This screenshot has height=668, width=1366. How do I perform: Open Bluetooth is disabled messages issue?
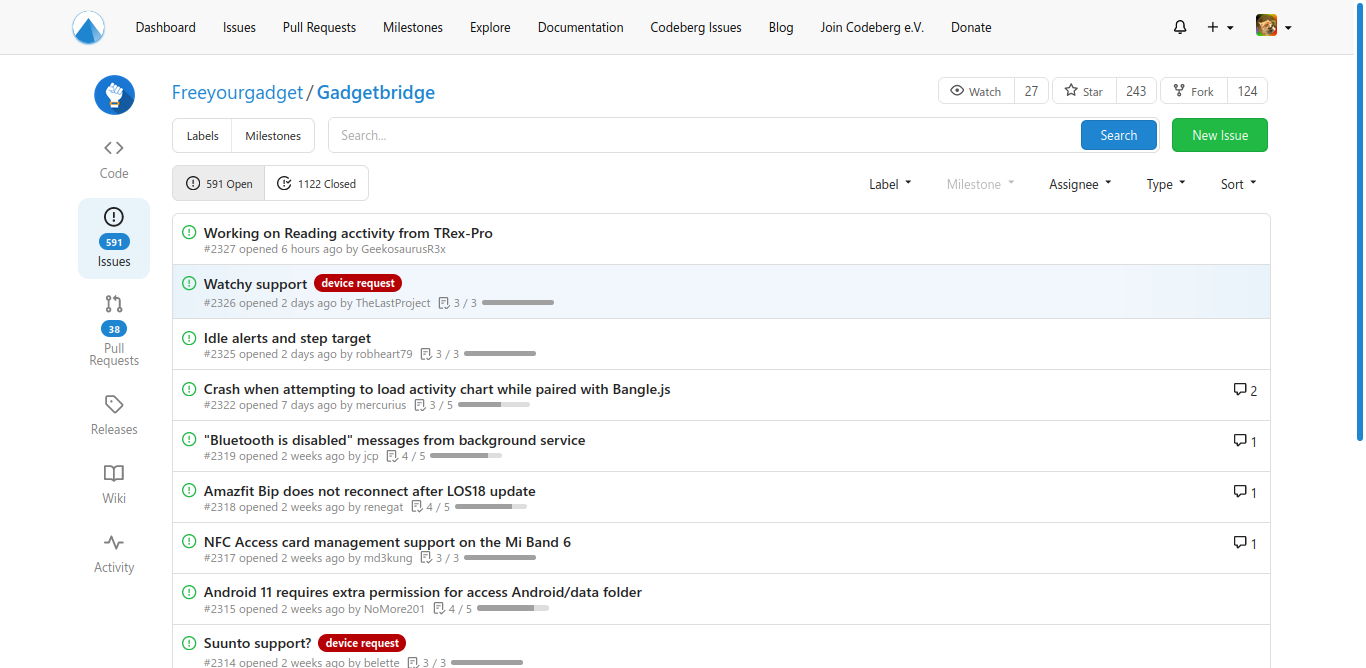[394, 440]
